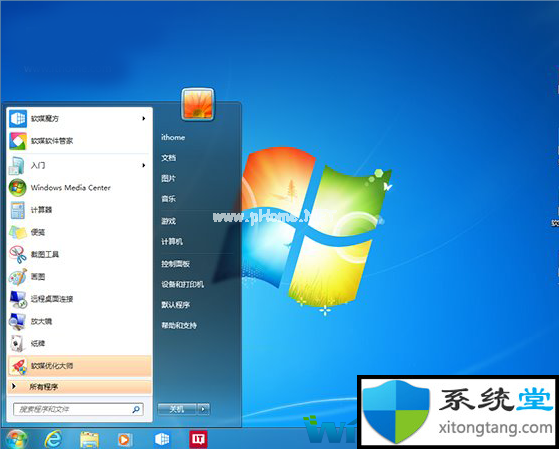Click the Windows Start orb
Screen dimensions: 559x449
pyautogui.click(x=16, y=439)
